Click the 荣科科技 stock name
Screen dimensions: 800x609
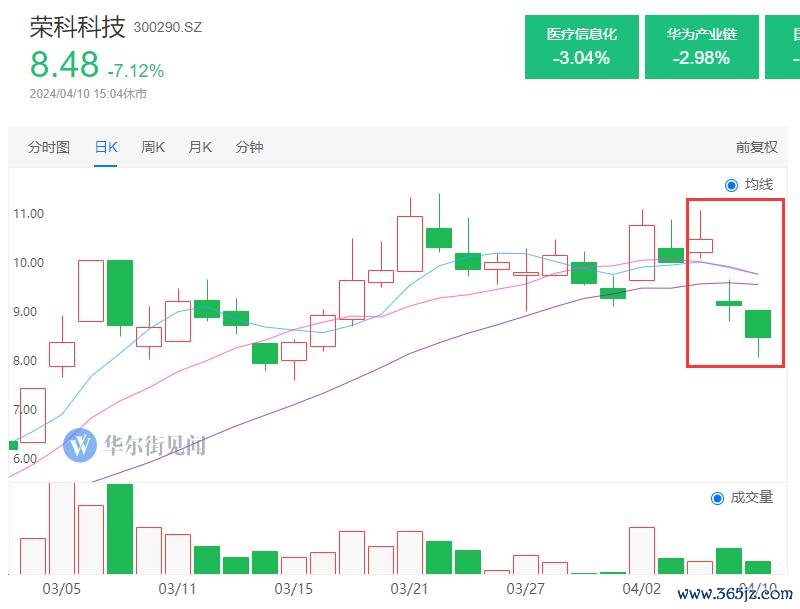pyautogui.click(x=78, y=26)
